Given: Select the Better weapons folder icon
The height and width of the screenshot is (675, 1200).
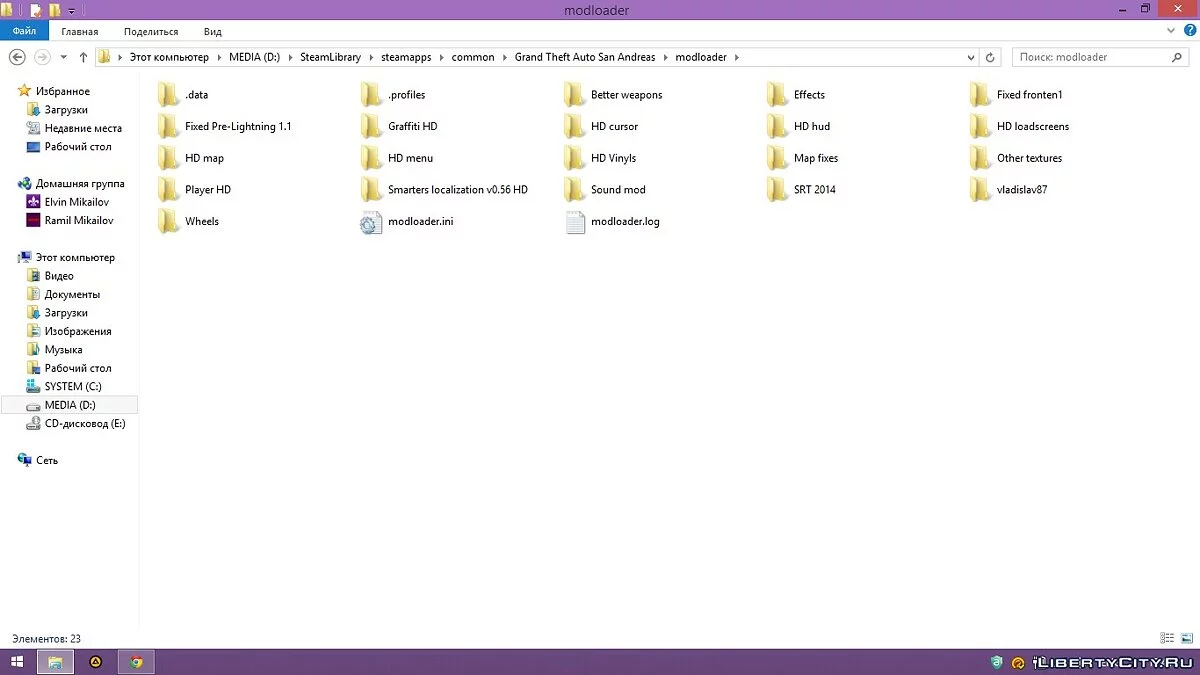Looking at the screenshot, I should pos(574,95).
